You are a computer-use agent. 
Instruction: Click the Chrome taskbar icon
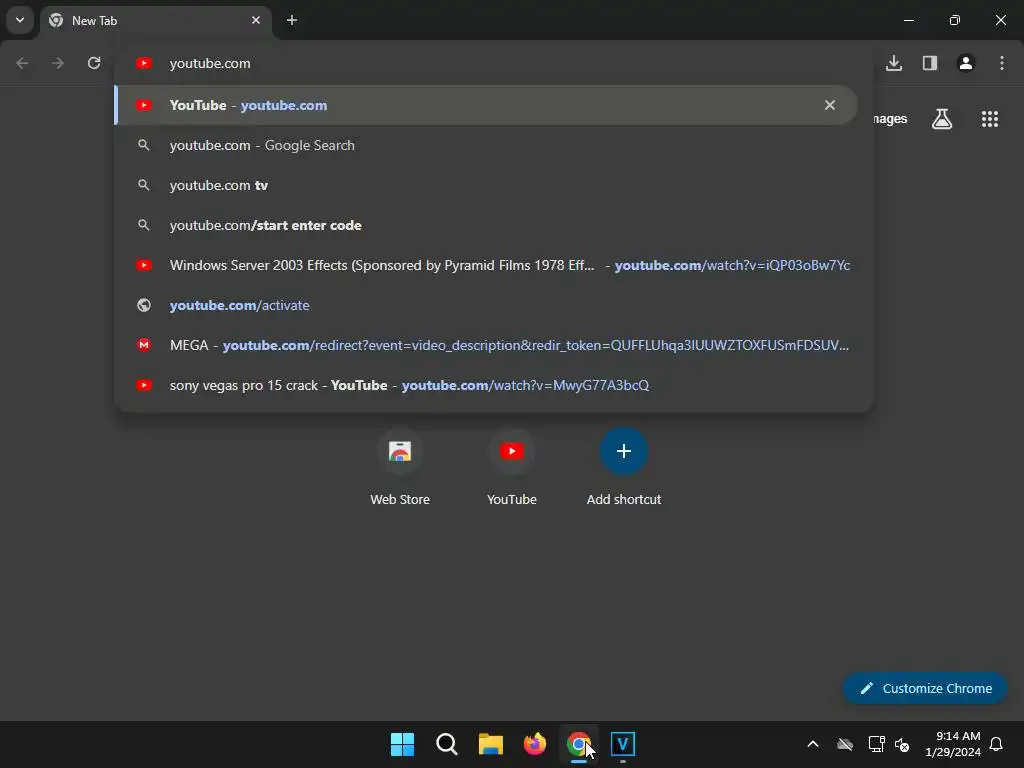pos(579,744)
